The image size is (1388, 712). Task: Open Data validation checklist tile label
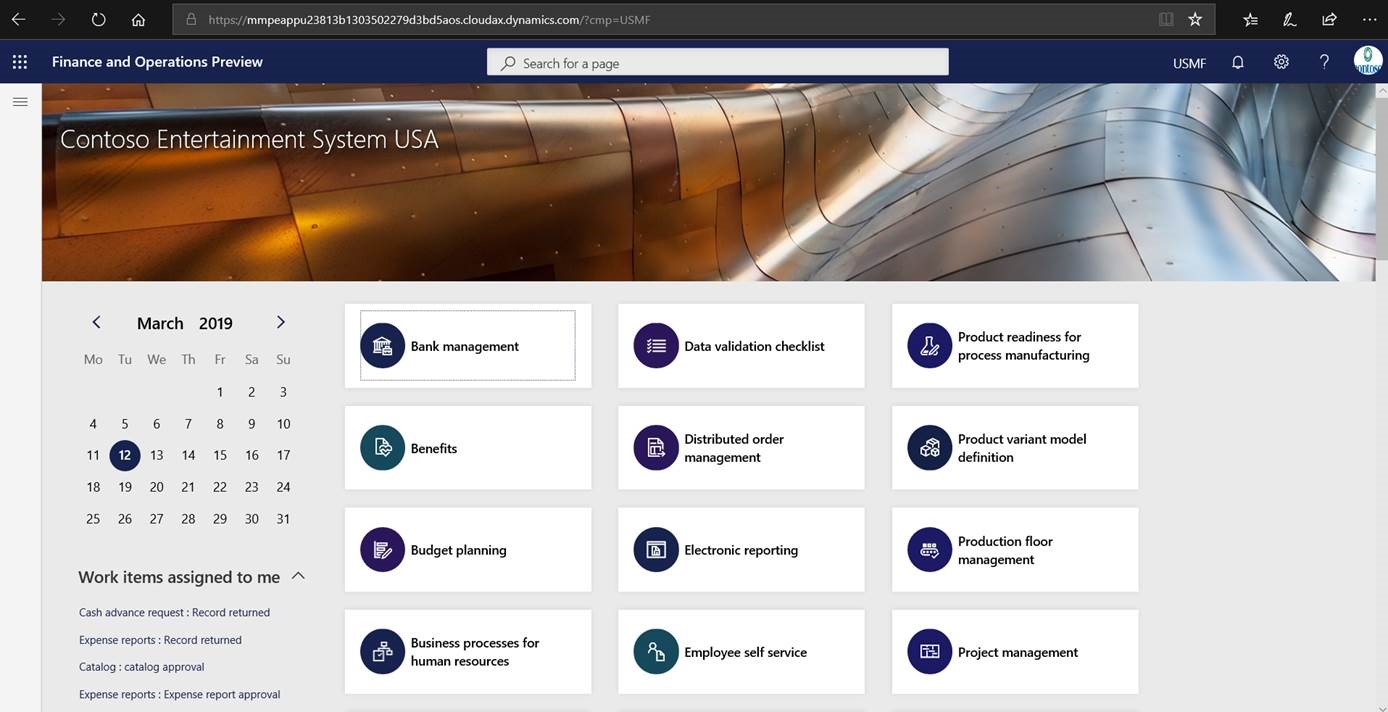tap(754, 346)
